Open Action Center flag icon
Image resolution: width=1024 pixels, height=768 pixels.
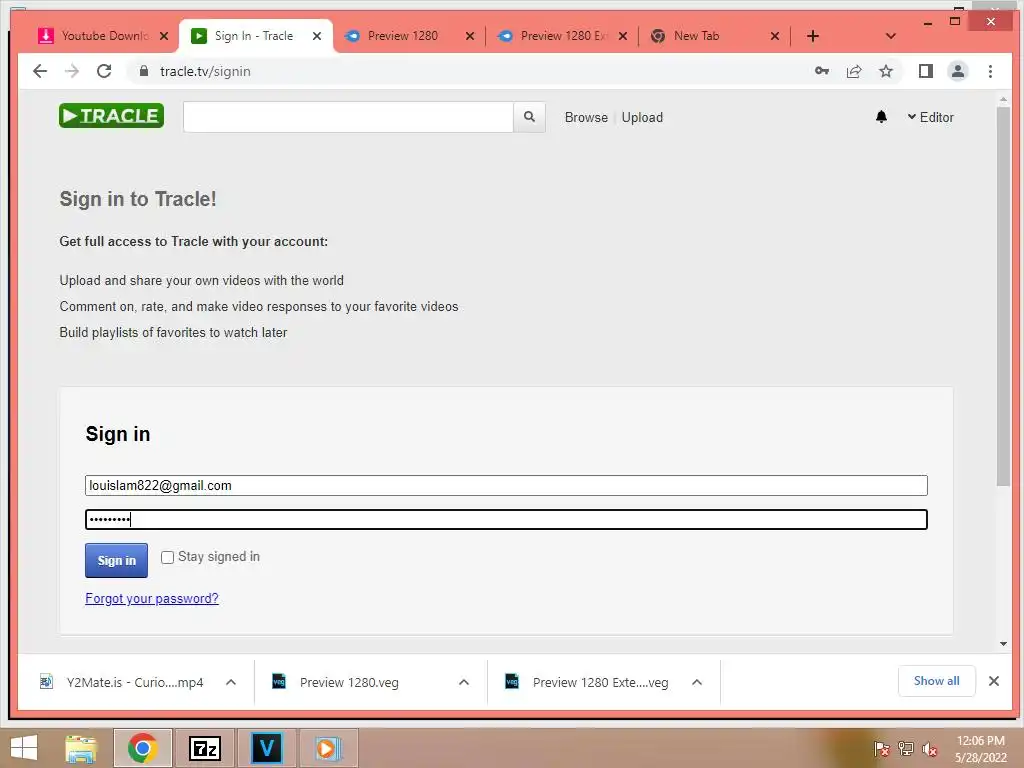click(881, 749)
